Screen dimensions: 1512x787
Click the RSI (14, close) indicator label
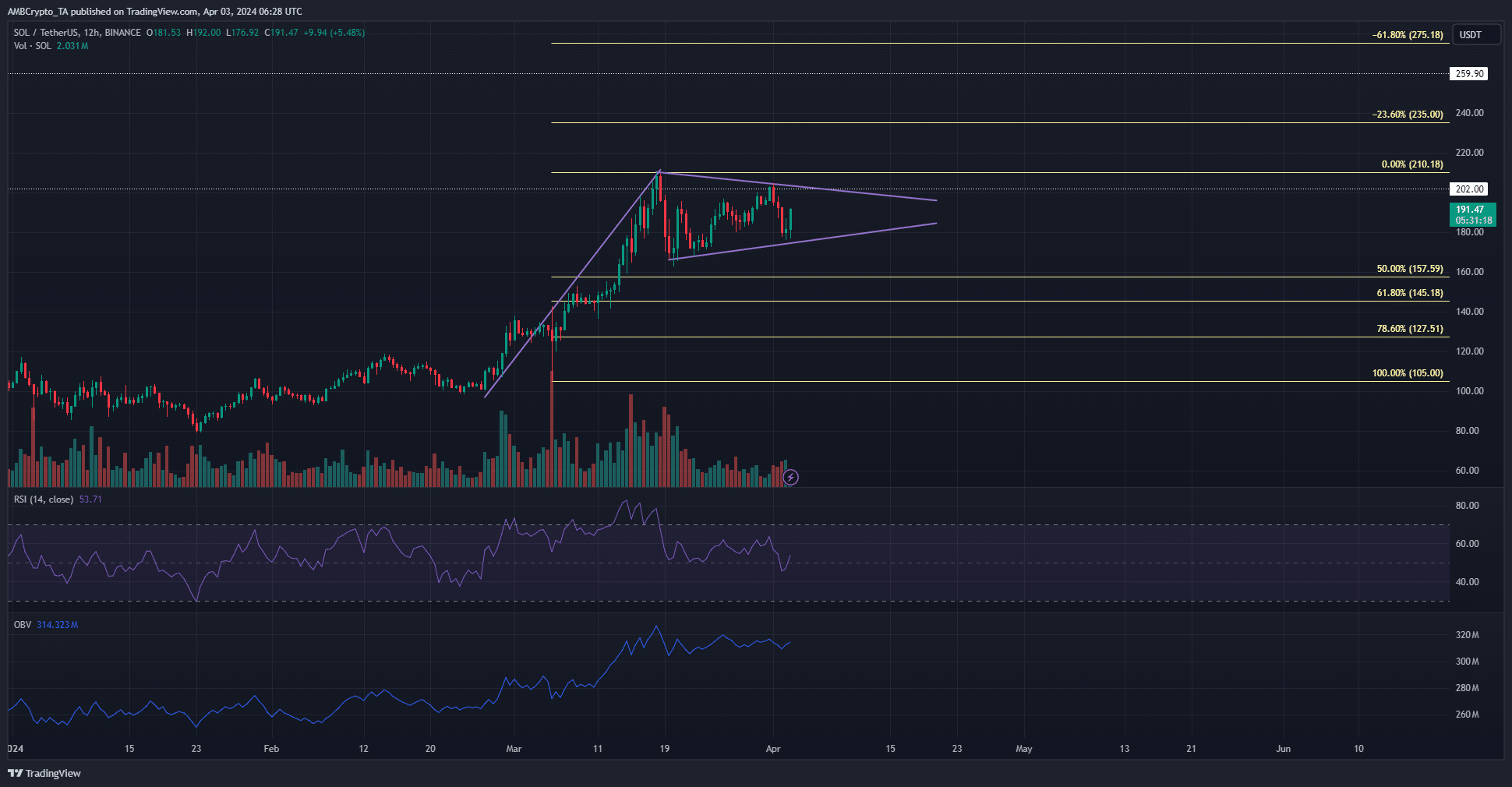[44, 499]
